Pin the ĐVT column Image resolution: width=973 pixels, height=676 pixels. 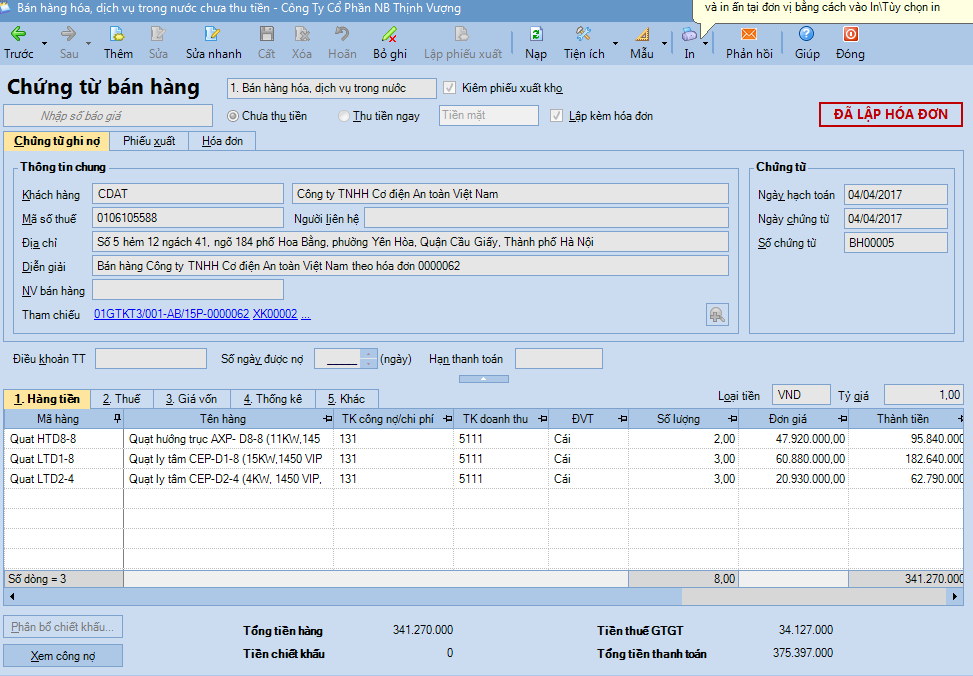pyautogui.click(x=622, y=419)
